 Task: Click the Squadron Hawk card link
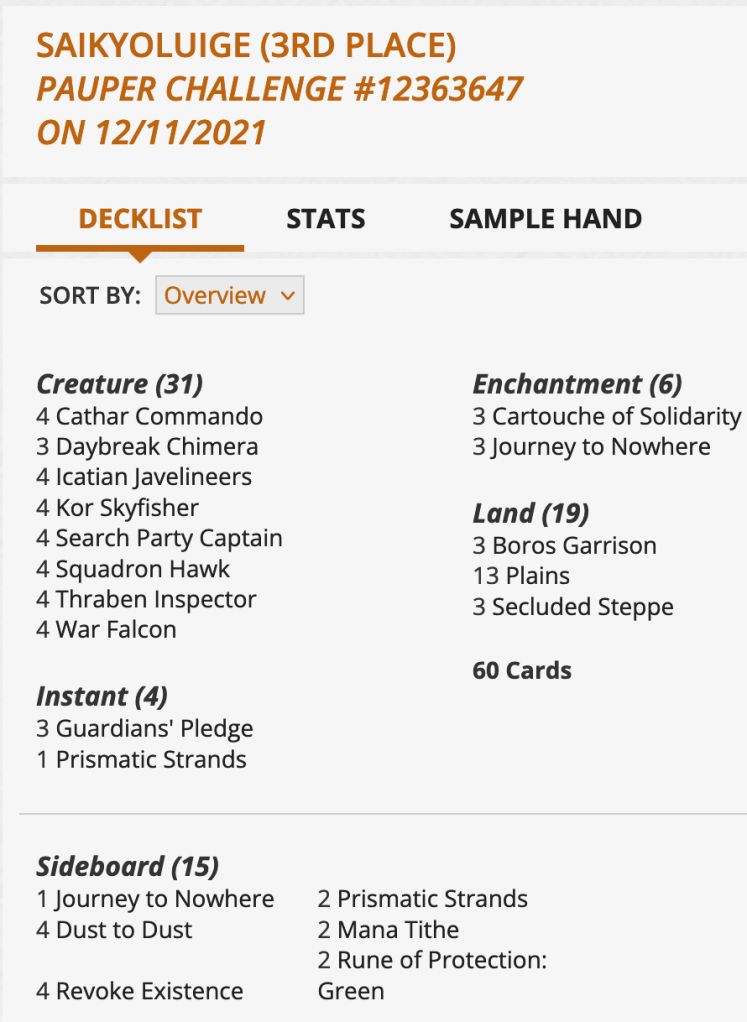143,569
